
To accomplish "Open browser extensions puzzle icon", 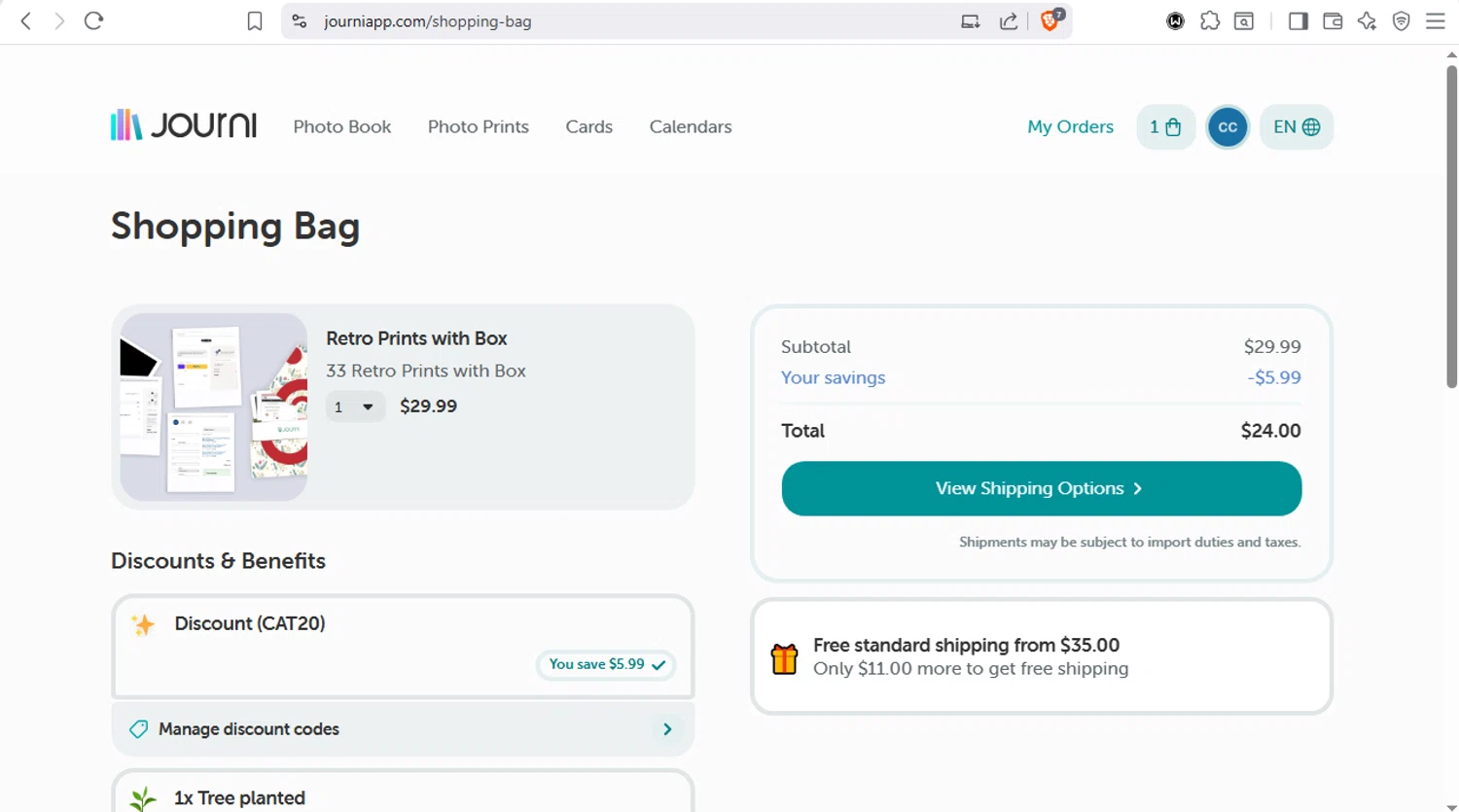I will tap(1210, 21).
